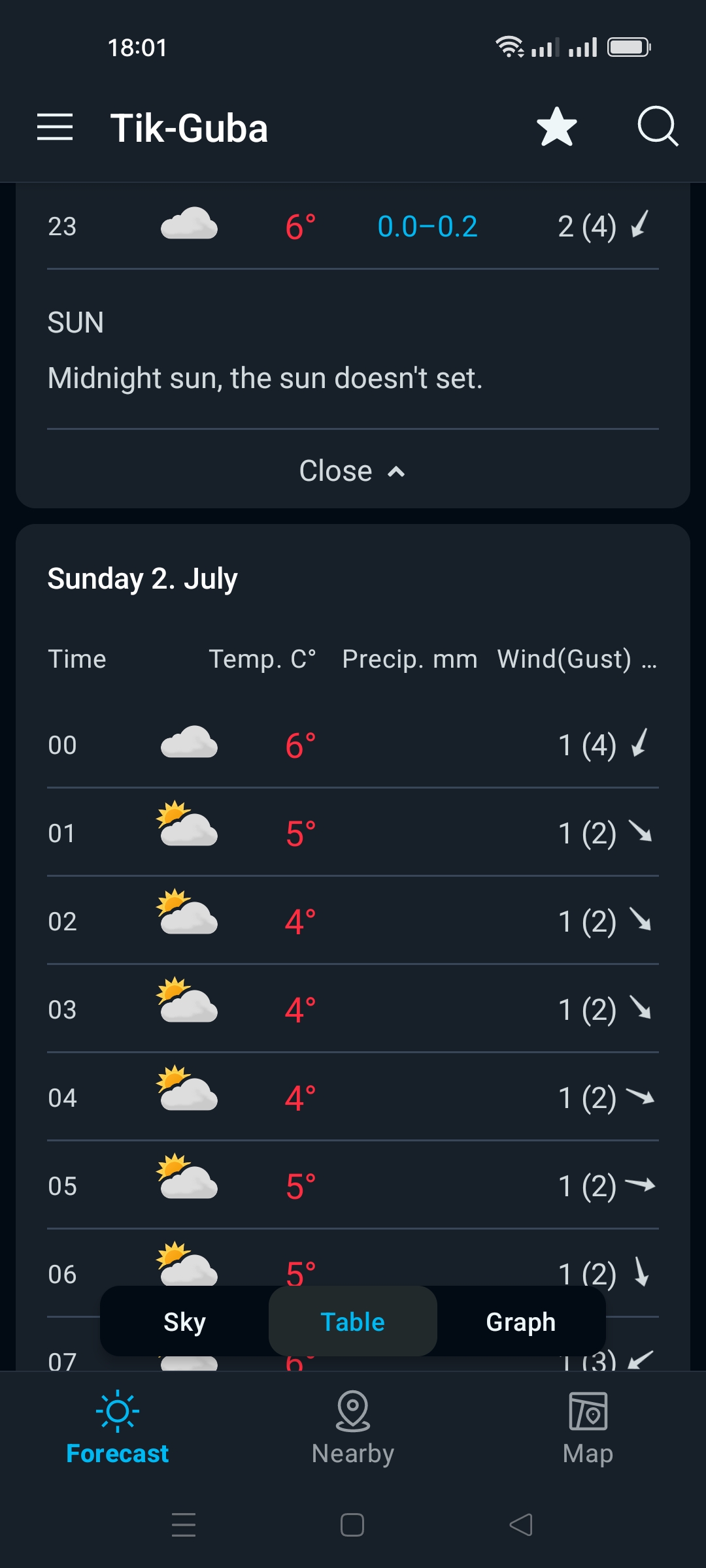Tap the wind direction arrow at 05
This screenshot has height=1568, width=706.
click(640, 1184)
